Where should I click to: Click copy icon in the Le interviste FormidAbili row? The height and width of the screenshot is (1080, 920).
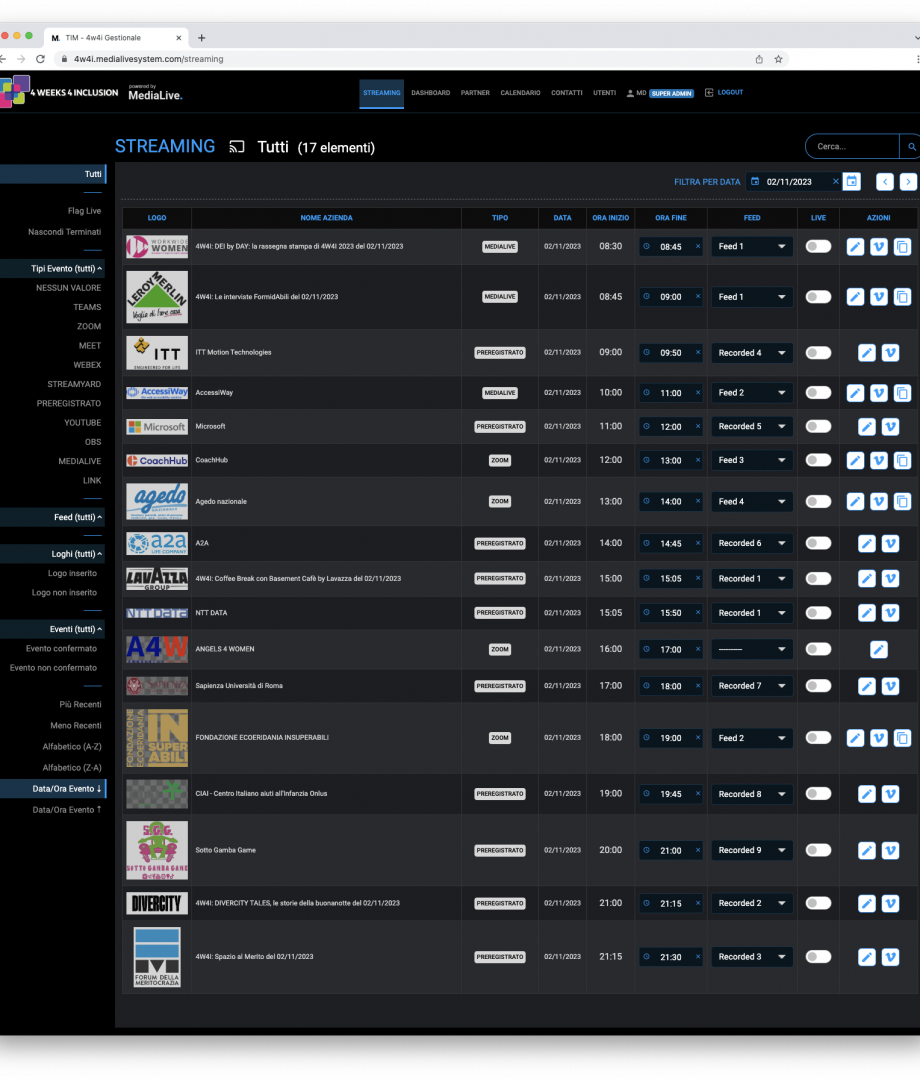(x=902, y=297)
